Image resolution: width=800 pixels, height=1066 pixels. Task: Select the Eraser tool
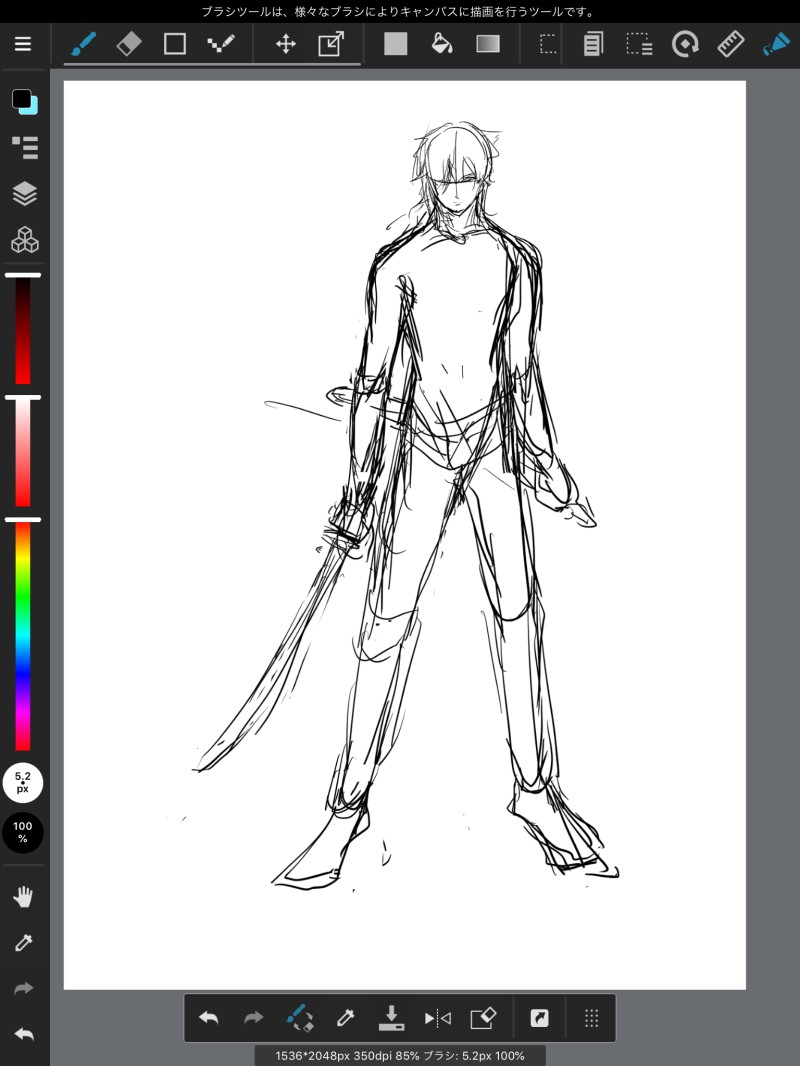tap(129, 44)
